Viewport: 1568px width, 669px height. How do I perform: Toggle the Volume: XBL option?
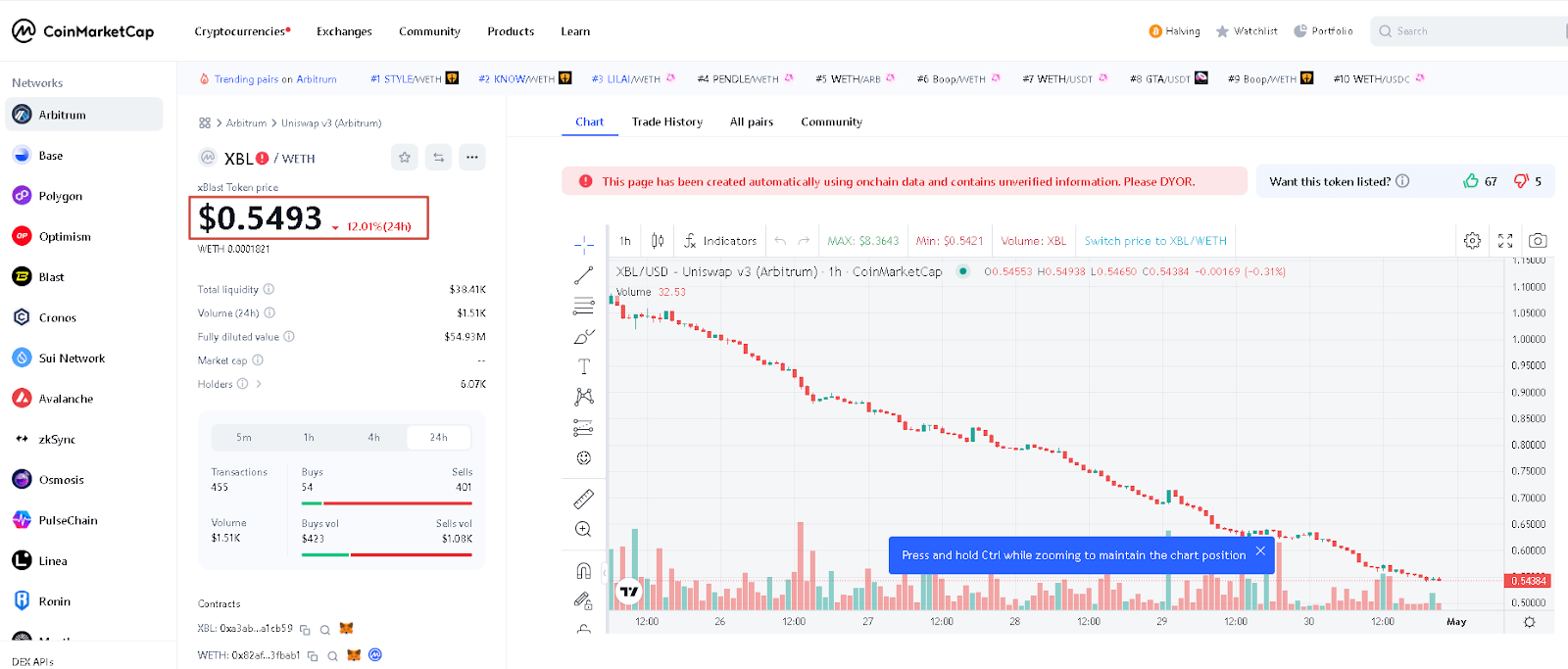(1033, 240)
